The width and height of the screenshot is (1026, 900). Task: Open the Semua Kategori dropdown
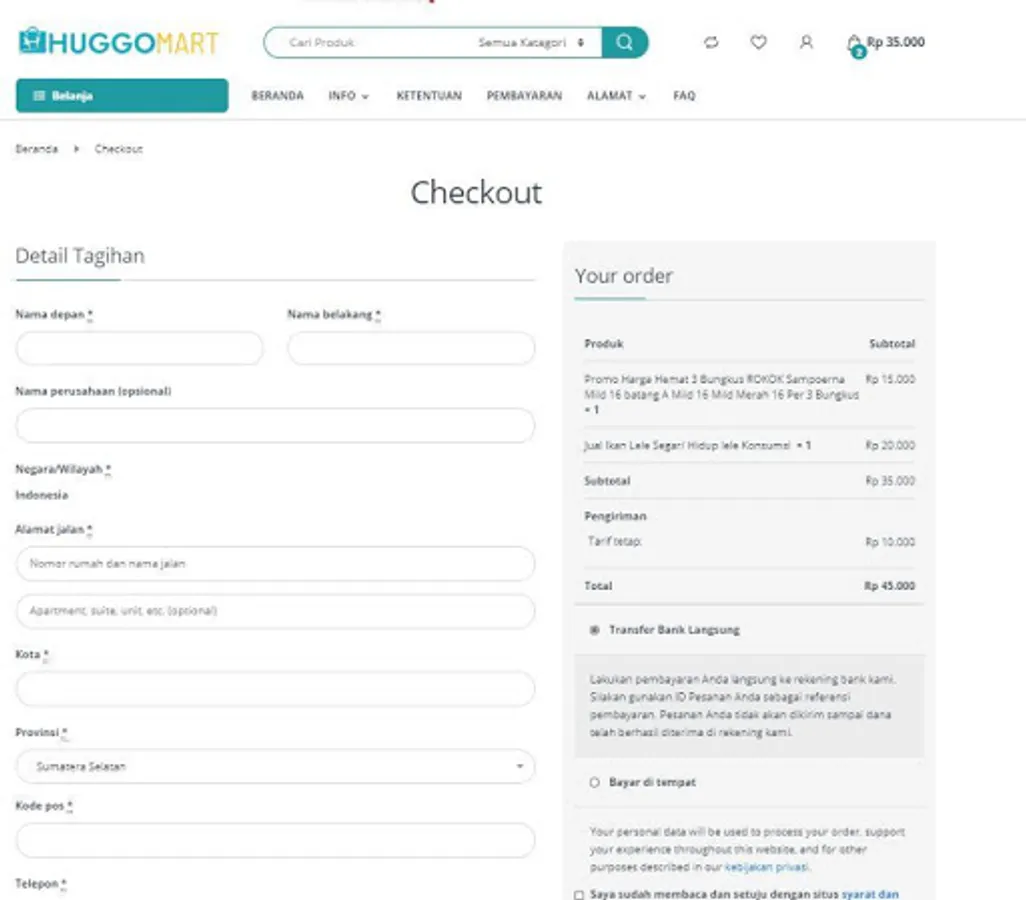coord(531,43)
